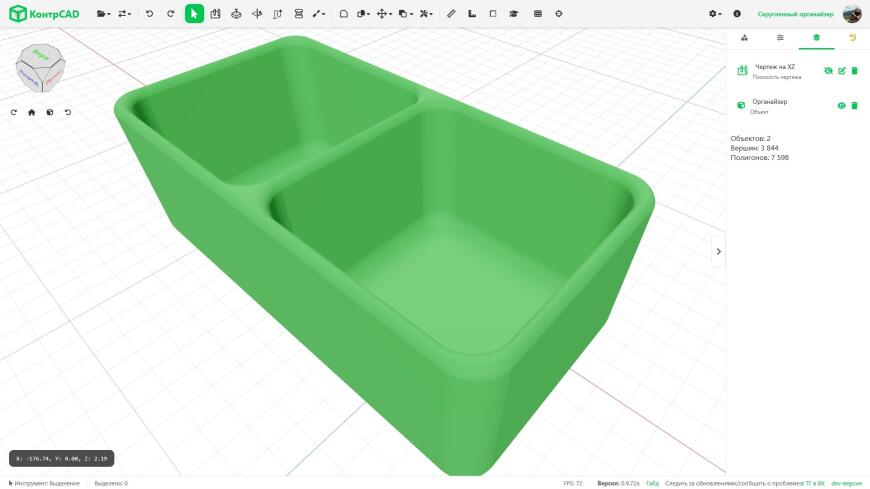Screen dimensions: 870x489
Task: Switch to the parameters sliders tab
Action: click(780, 38)
